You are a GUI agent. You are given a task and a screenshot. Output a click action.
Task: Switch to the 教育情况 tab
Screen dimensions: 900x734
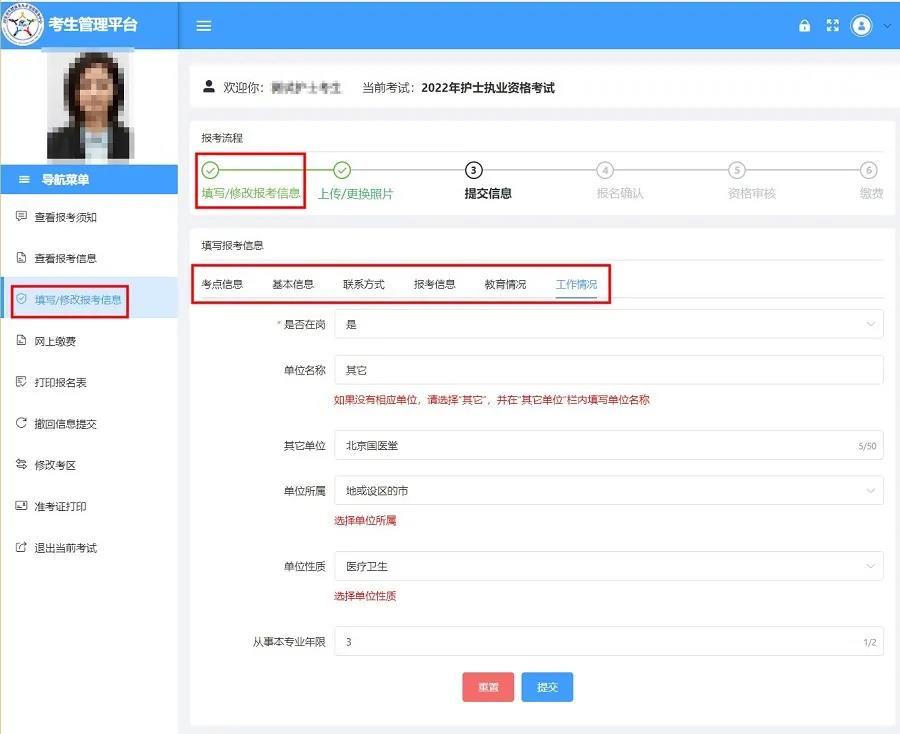click(x=504, y=283)
